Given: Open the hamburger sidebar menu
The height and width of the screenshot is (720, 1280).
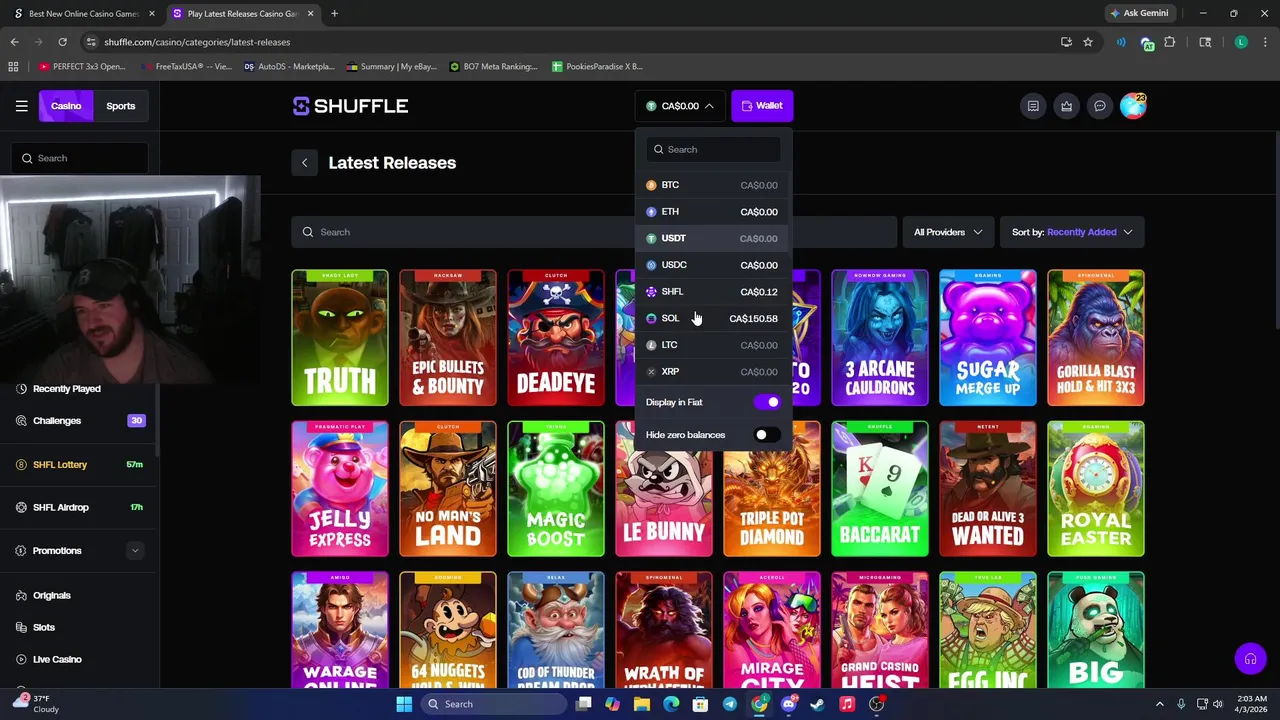Looking at the screenshot, I should 21,106.
